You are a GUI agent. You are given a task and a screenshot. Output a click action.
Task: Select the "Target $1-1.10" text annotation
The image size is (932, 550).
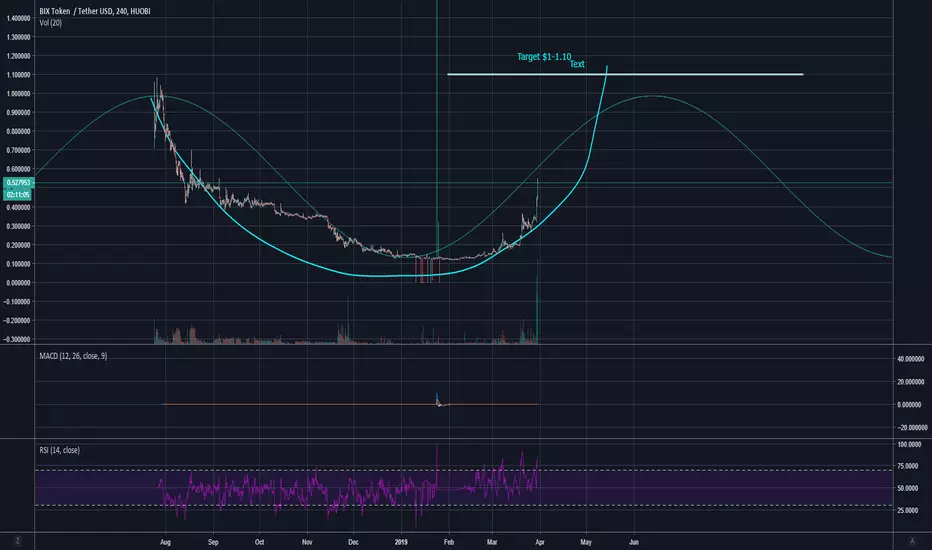[x=544, y=56]
